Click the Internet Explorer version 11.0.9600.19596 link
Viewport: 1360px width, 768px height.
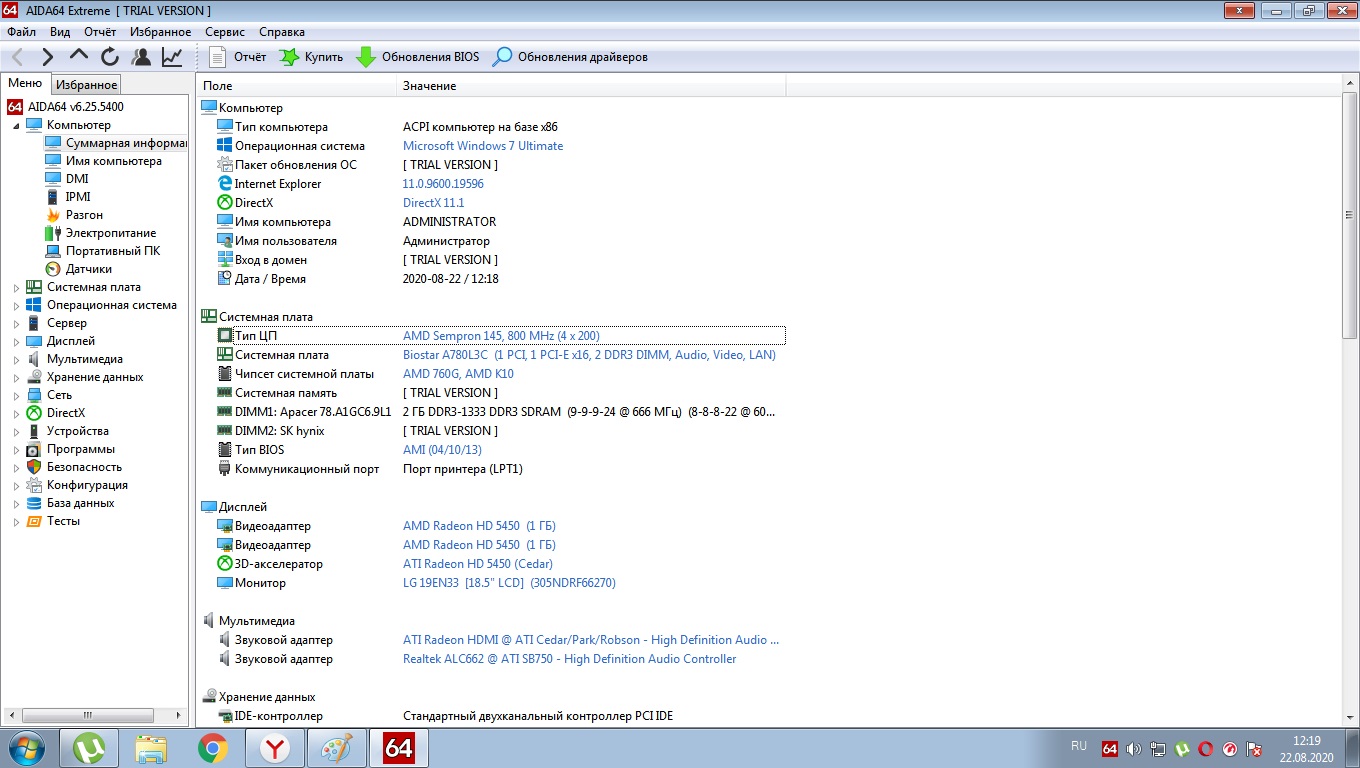(x=443, y=184)
